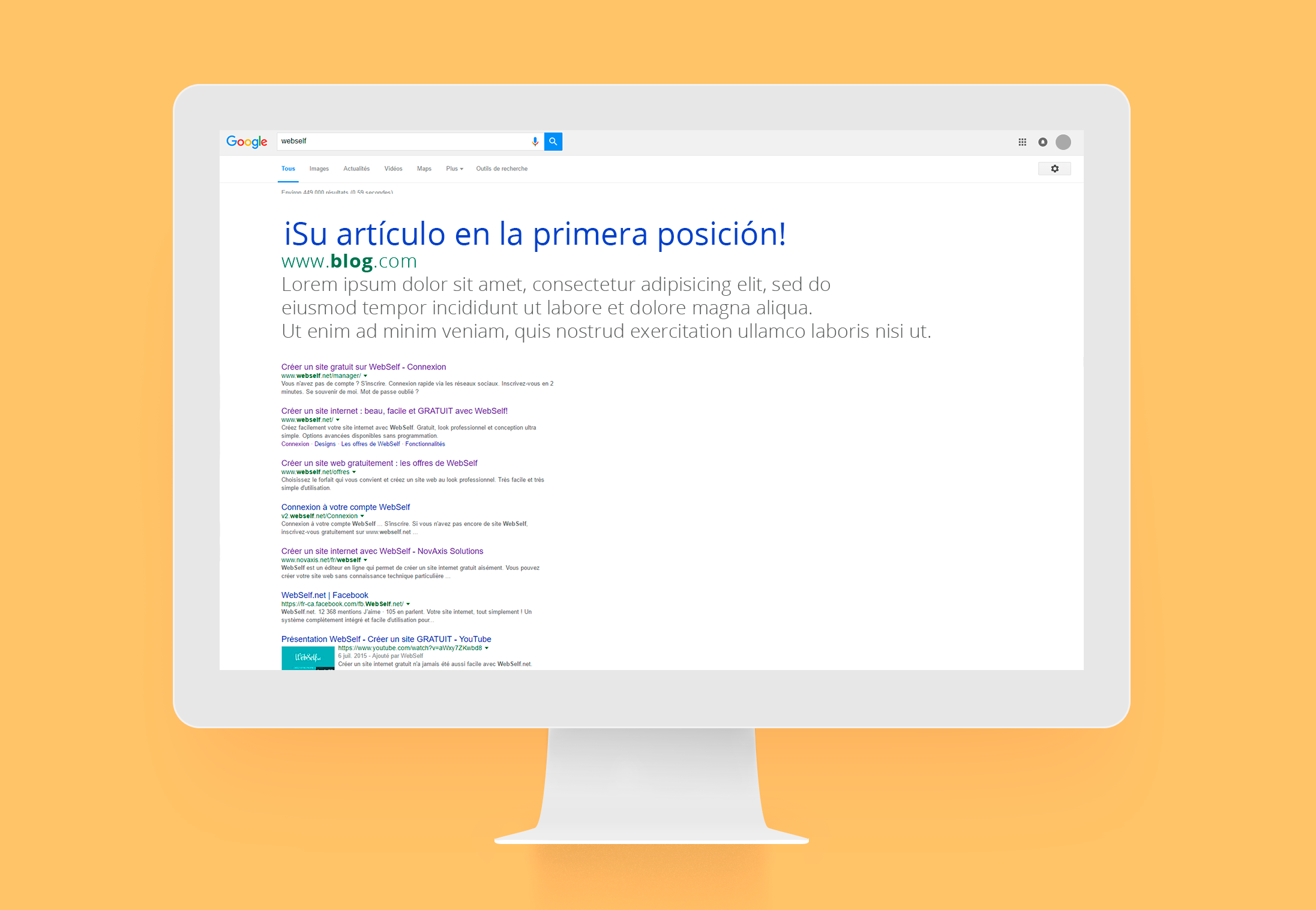Click the Actualités filter tab label

pos(351,168)
